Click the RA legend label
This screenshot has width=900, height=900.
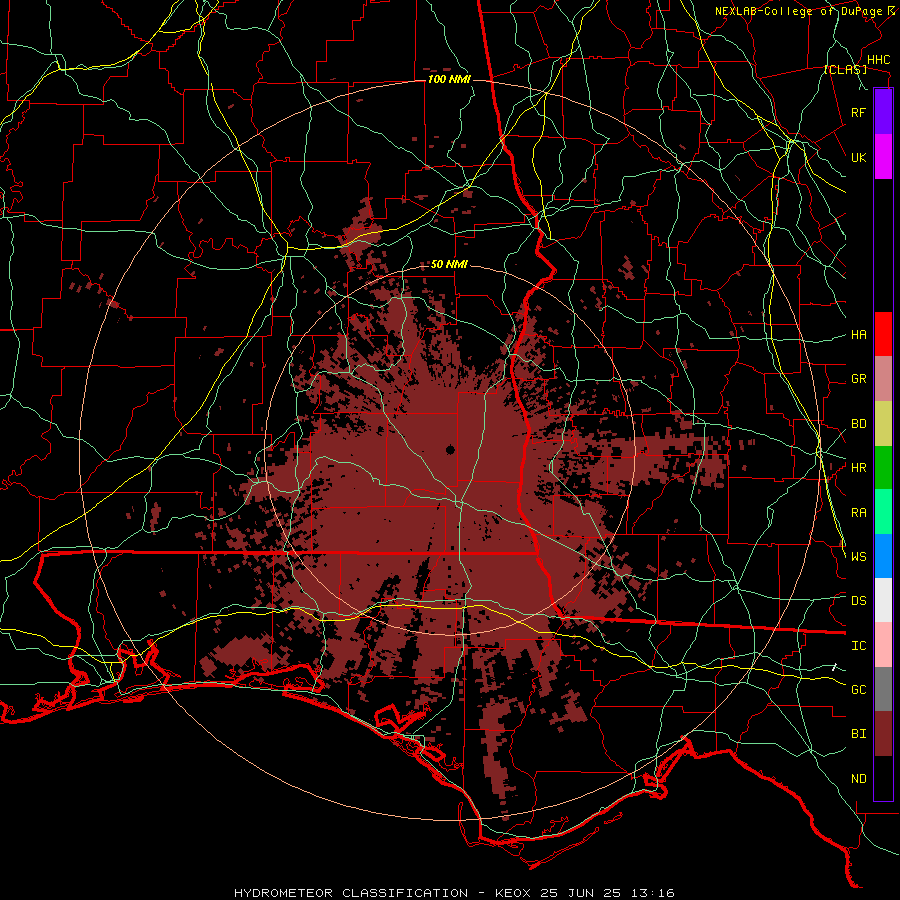pos(858,513)
